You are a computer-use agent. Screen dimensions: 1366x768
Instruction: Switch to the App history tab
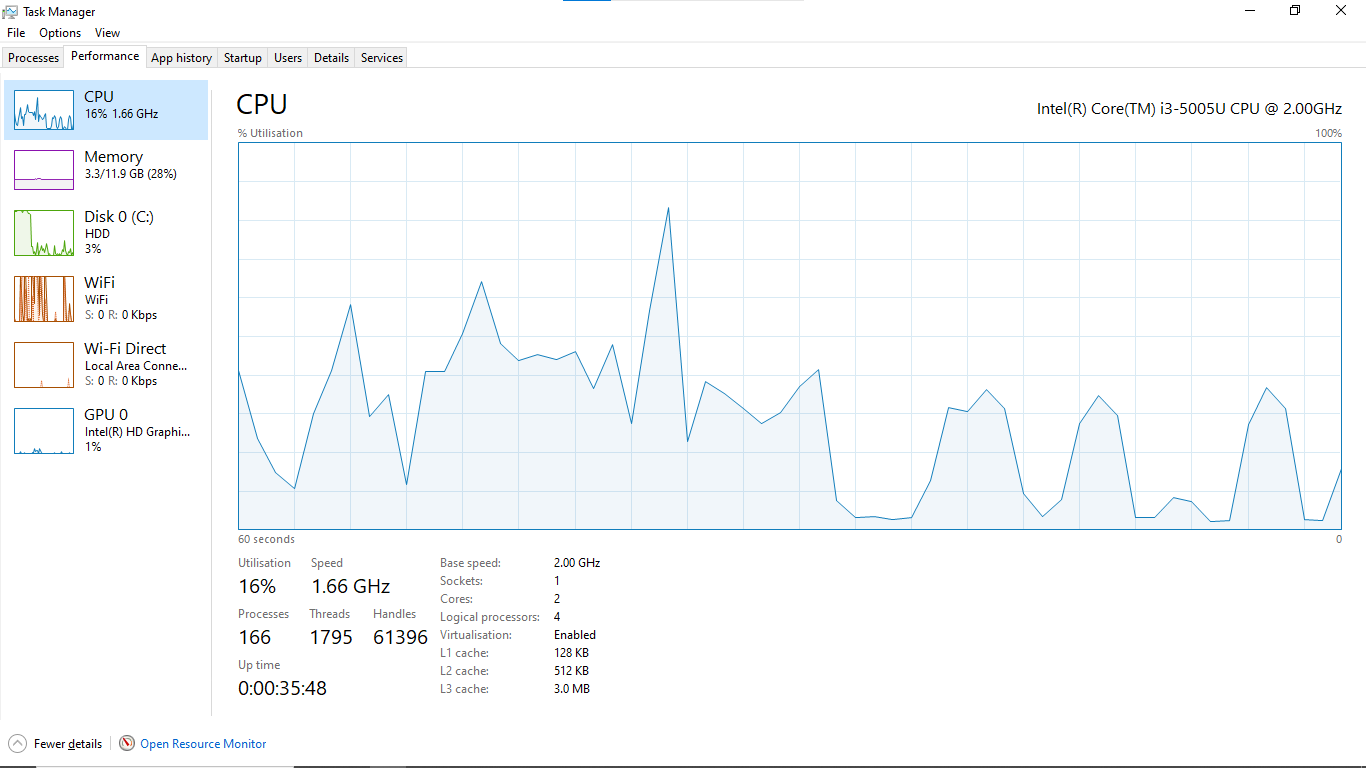coord(182,58)
